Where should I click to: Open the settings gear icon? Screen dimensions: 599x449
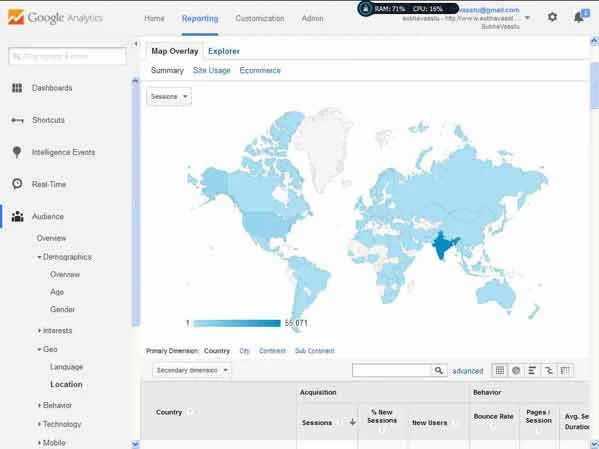coord(552,17)
